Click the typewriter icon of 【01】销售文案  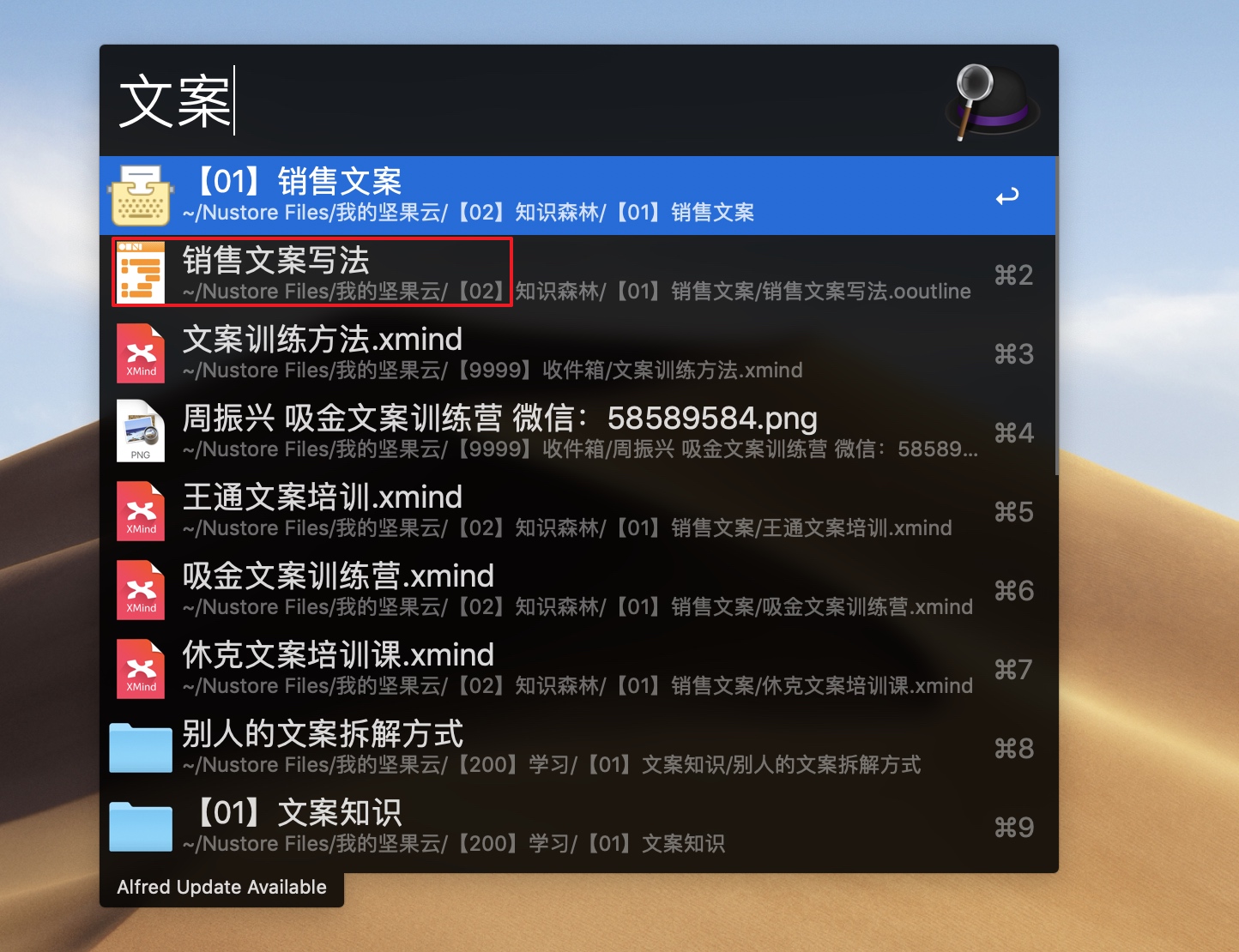click(141, 196)
